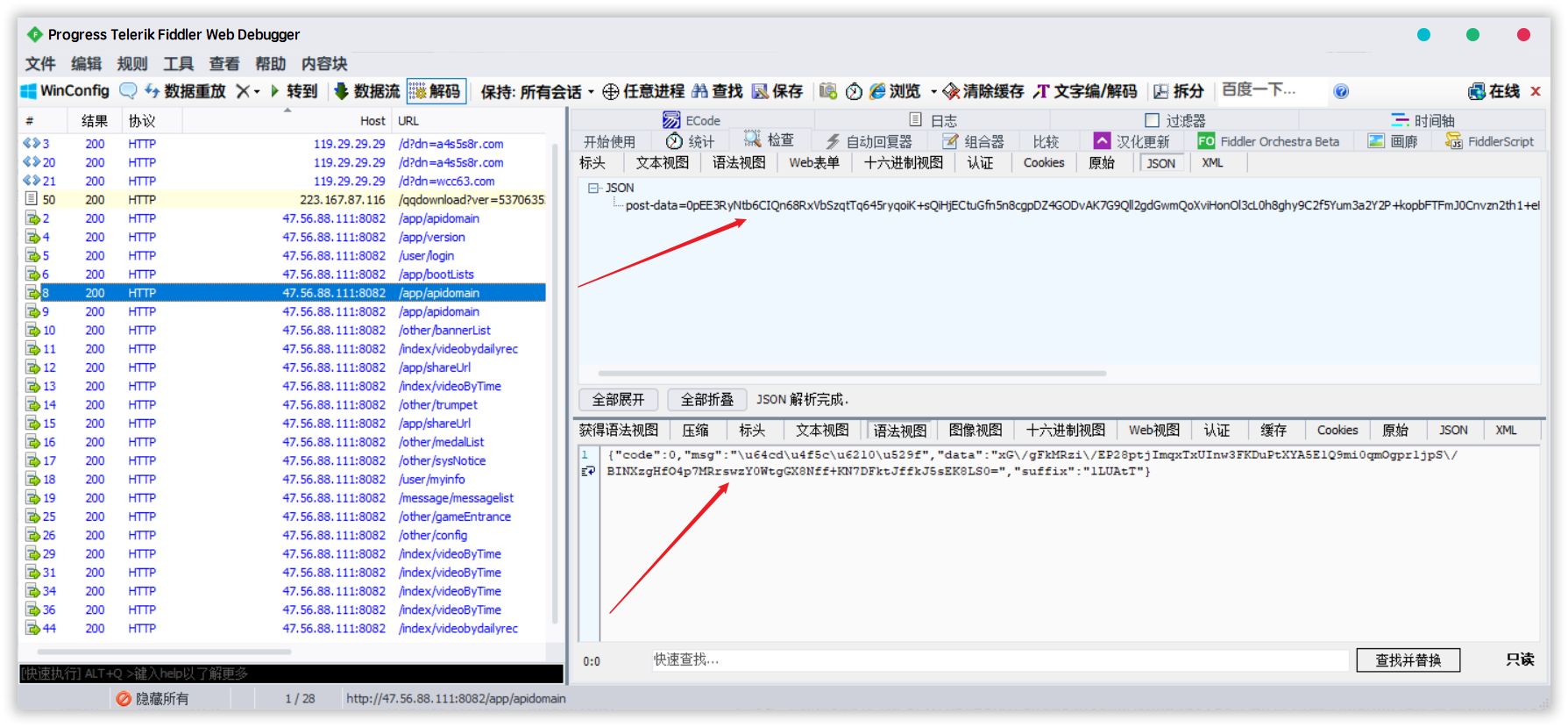Click the camera screenshot icon
Image resolution: width=1568 pixels, height=727 pixels.
[x=827, y=91]
